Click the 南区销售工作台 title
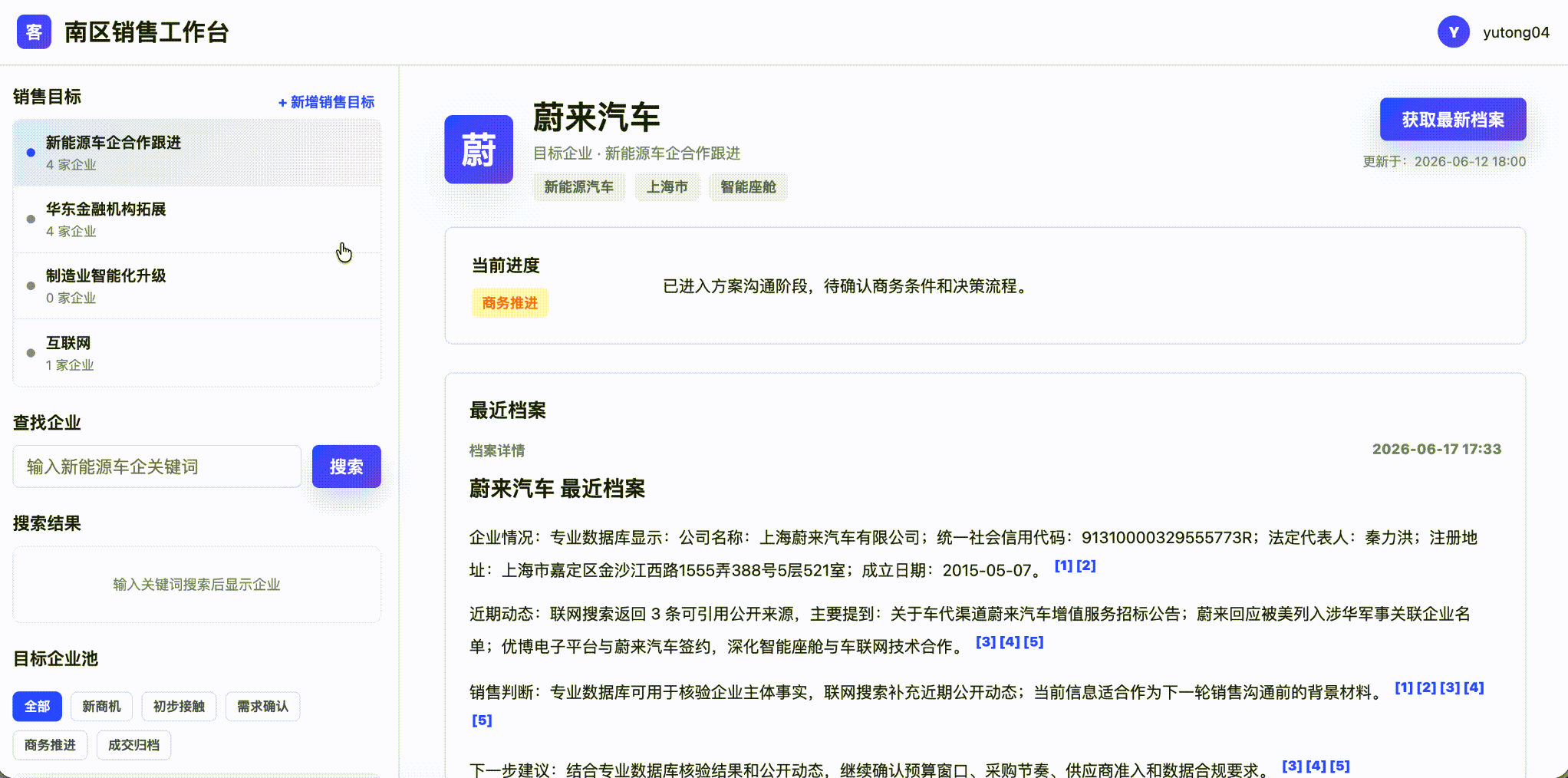The height and width of the screenshot is (778, 1568). point(147,32)
